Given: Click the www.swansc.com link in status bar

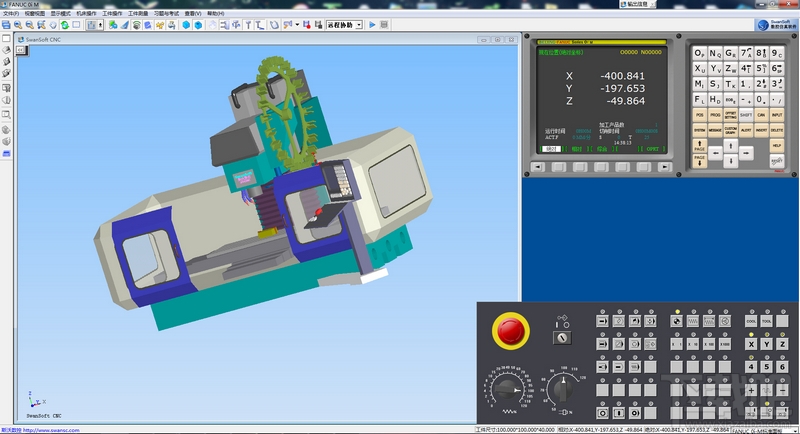Looking at the screenshot, I should 52,430.
